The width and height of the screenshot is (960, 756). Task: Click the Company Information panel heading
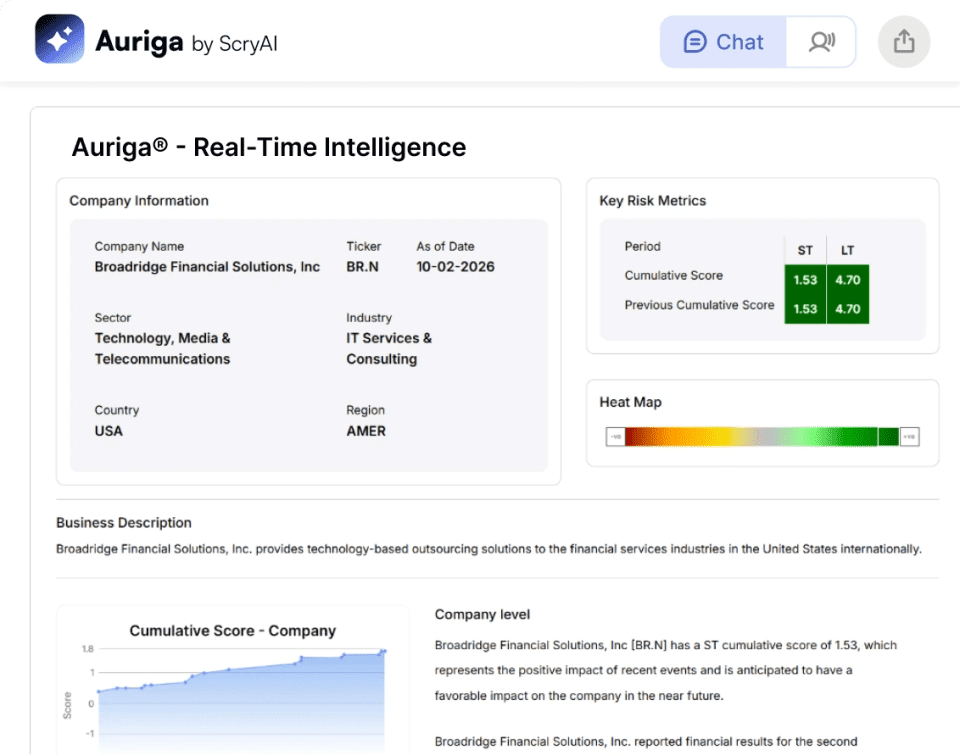[139, 201]
